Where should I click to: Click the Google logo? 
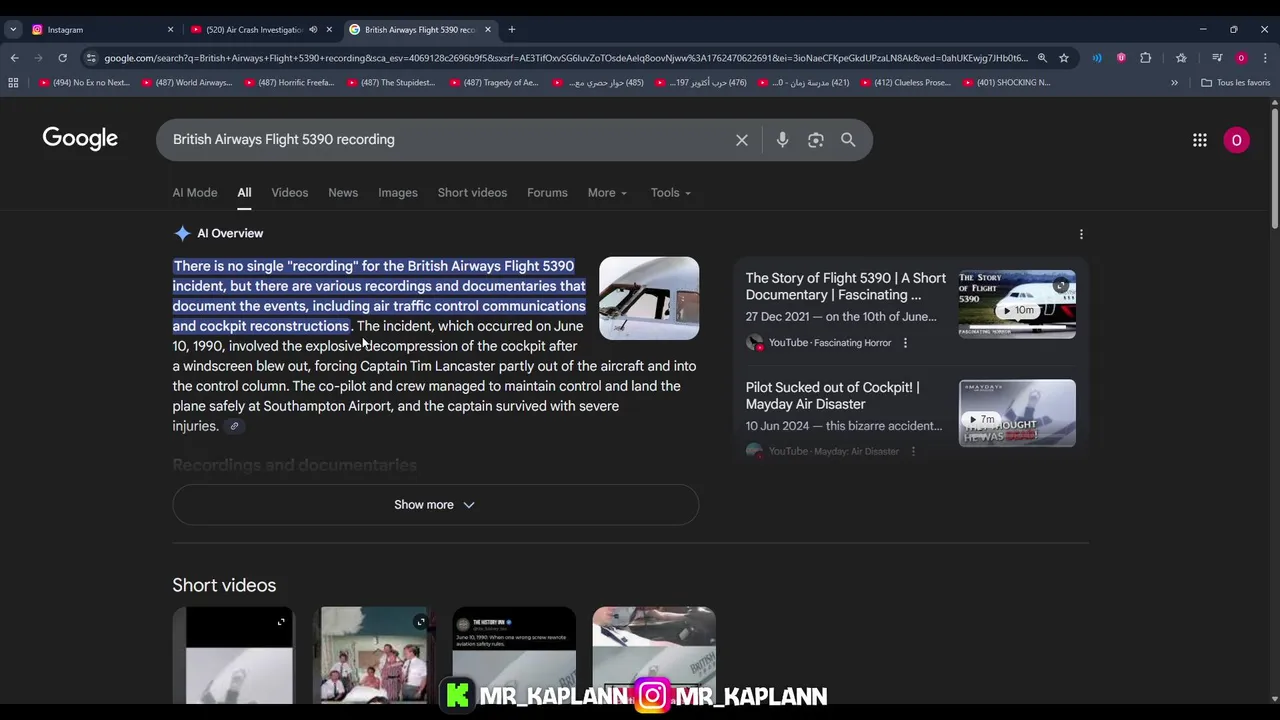pos(80,139)
